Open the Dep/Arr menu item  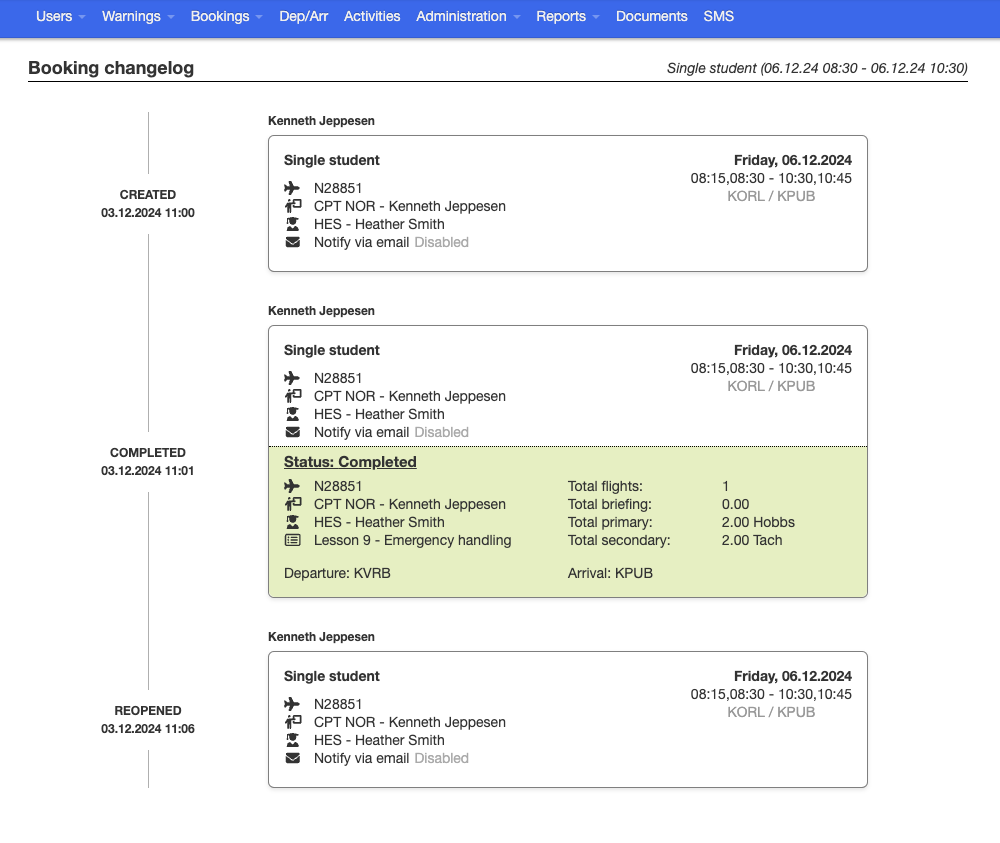303,16
